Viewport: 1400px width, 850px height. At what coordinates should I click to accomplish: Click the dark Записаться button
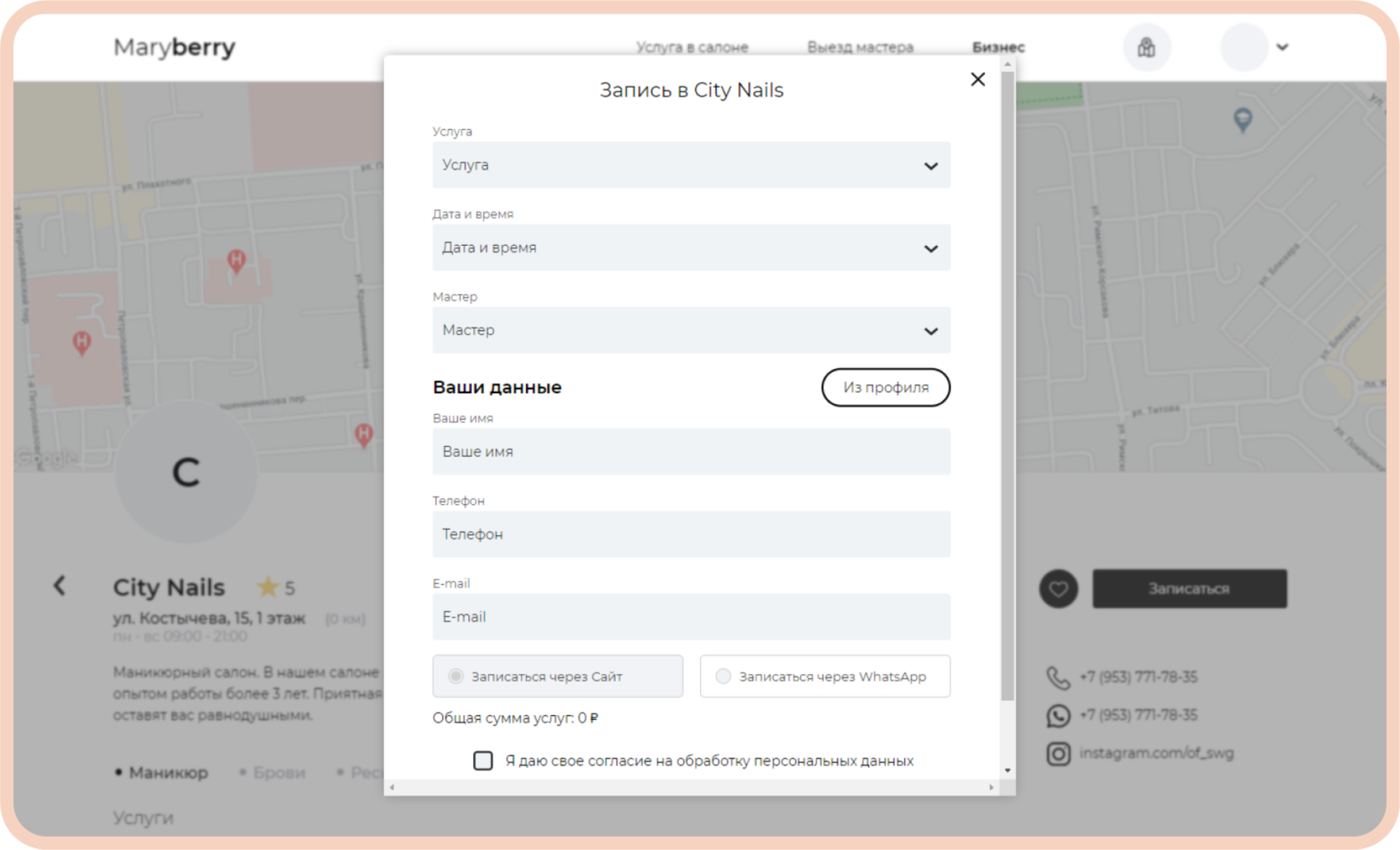tap(1189, 589)
